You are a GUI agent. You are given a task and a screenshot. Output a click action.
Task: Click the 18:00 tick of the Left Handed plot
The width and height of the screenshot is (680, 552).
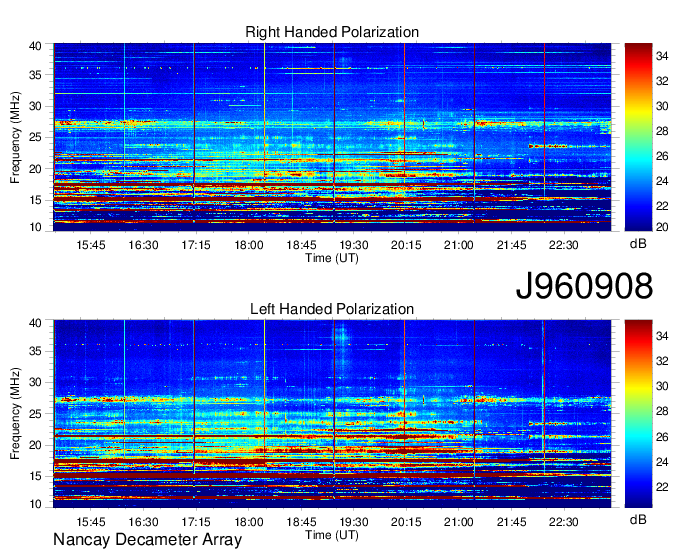[248, 521]
